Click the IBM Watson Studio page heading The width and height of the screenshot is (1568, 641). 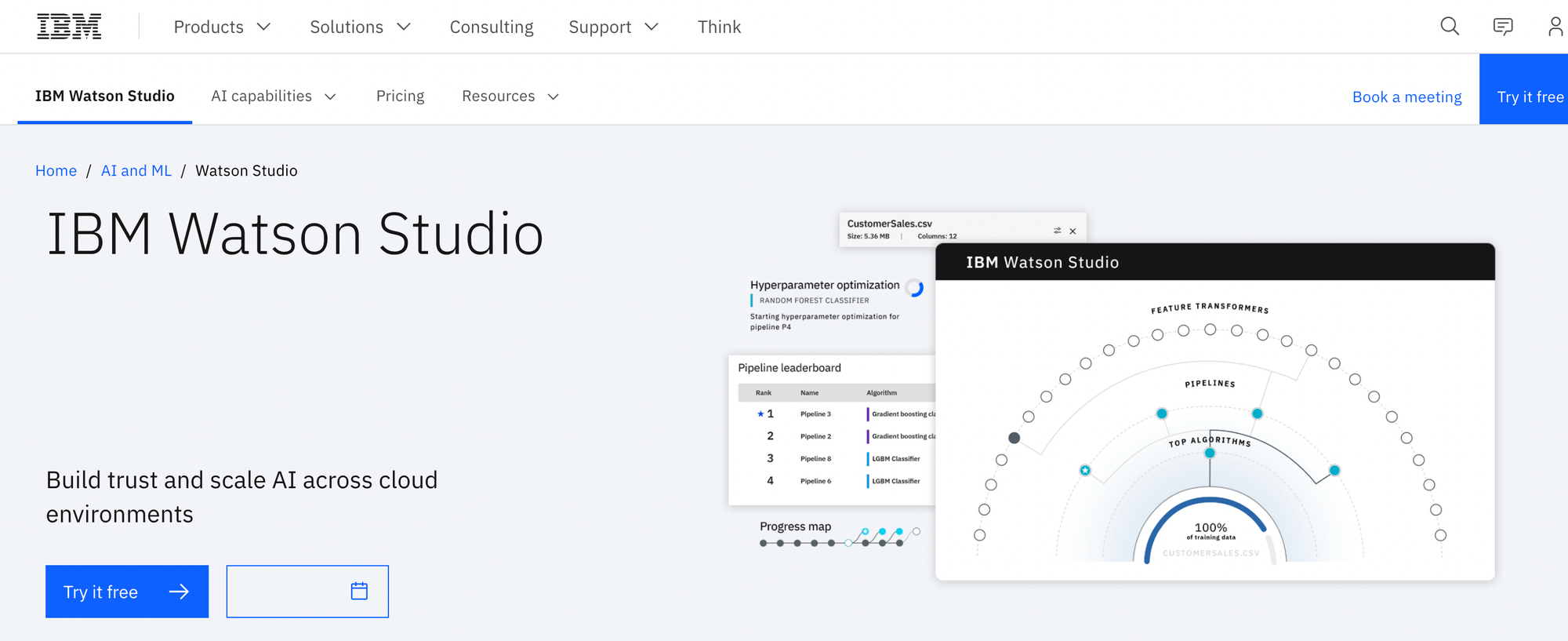pyautogui.click(x=295, y=234)
